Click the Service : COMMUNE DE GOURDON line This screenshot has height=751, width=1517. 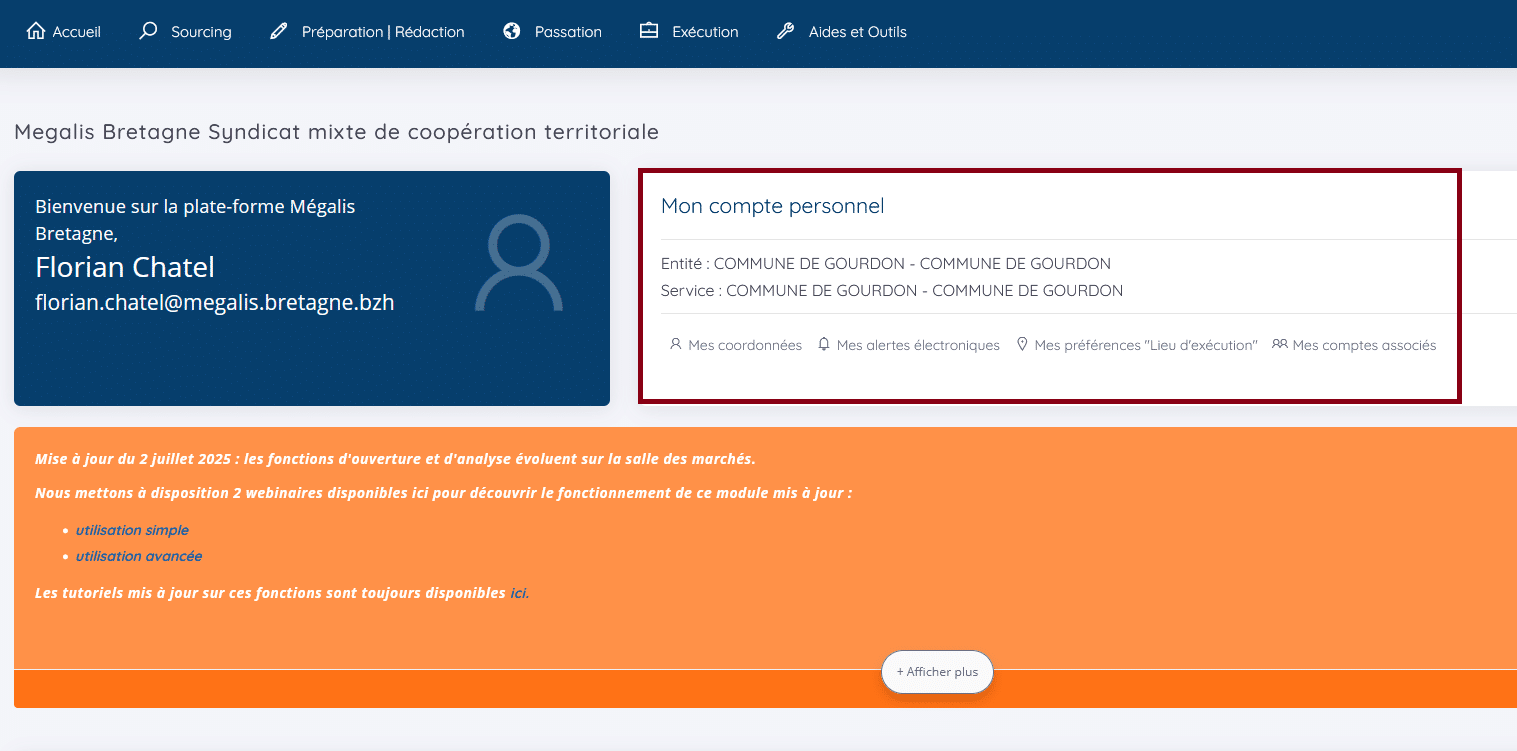coord(892,291)
